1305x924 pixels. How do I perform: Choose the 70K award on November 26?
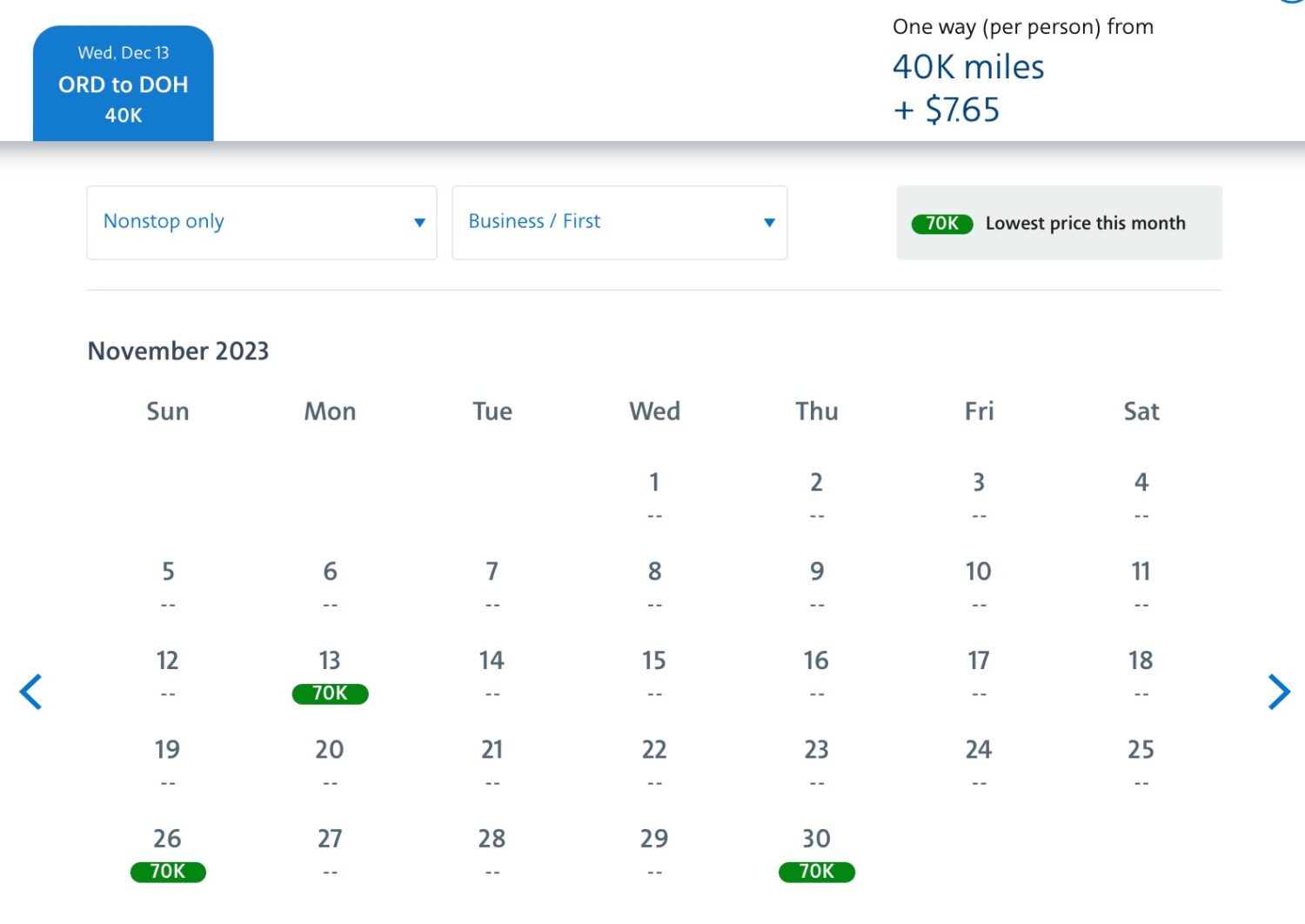click(167, 871)
